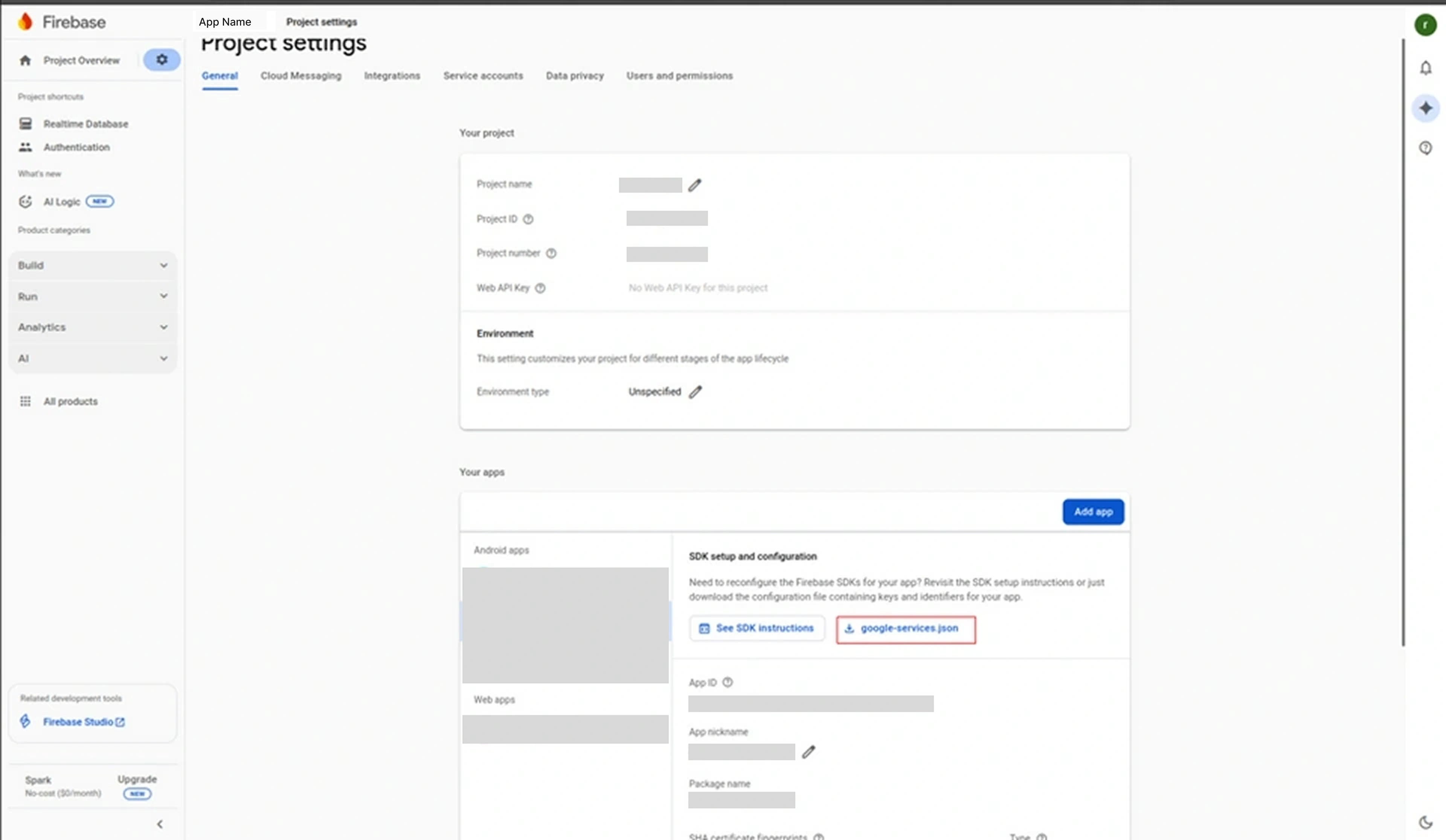The image size is (1446, 840).
Task: Open the project settings gear icon
Action: pyautogui.click(x=162, y=59)
